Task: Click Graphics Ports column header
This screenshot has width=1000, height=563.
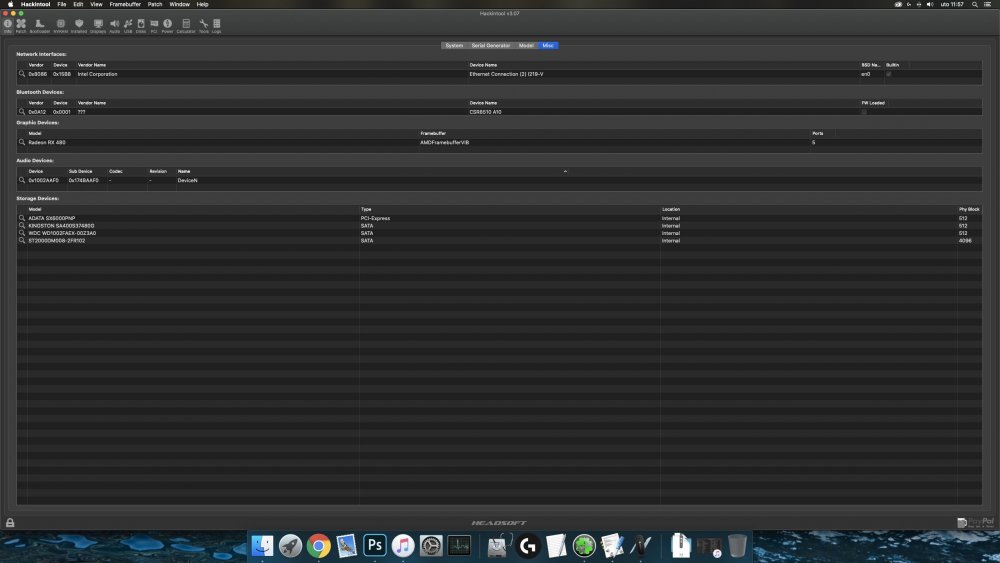Action: 818,133
